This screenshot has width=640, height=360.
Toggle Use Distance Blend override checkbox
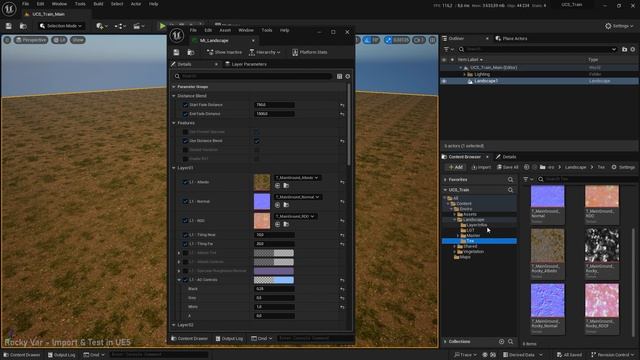(185, 141)
